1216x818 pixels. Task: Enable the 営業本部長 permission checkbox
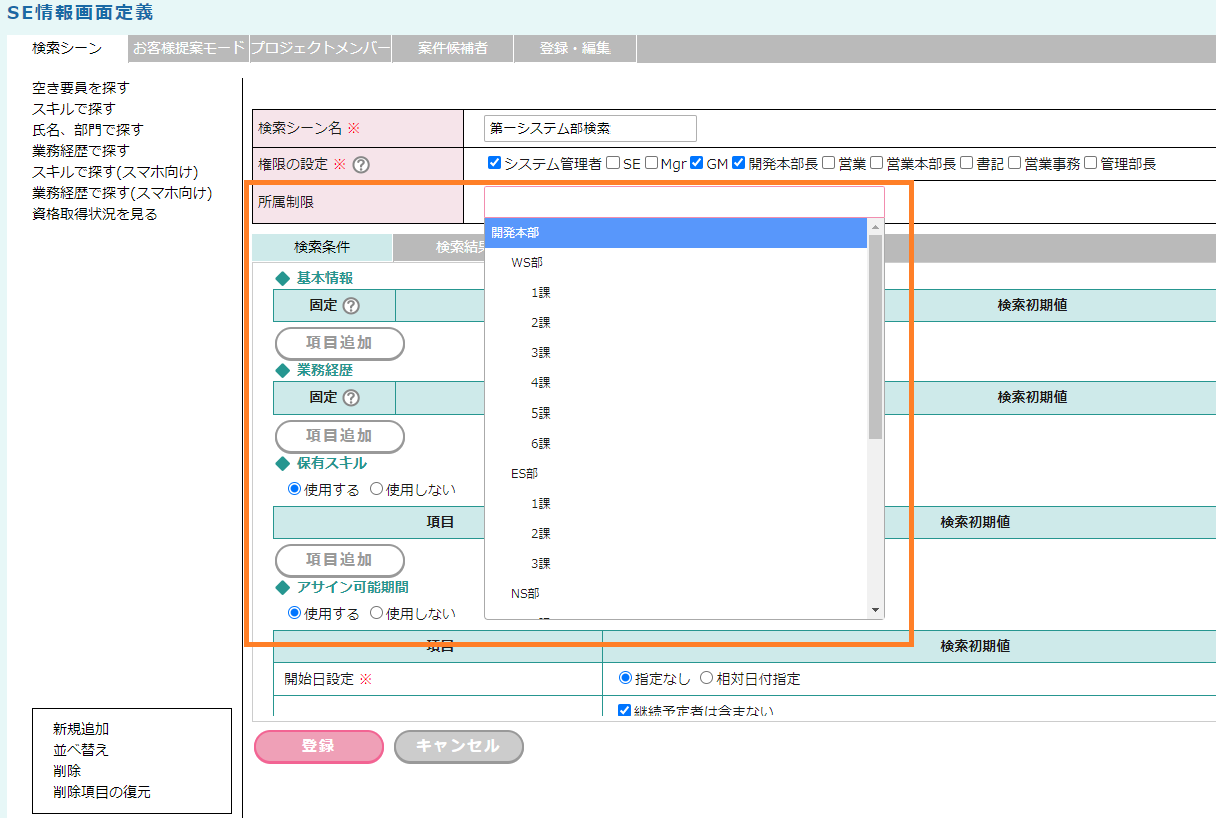tap(877, 163)
